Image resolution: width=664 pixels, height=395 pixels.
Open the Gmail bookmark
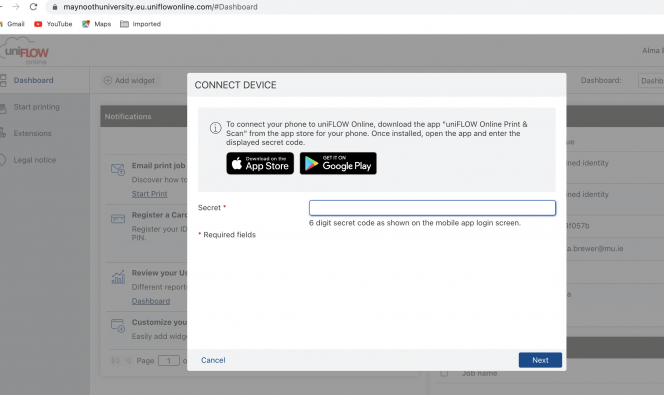pos(13,24)
